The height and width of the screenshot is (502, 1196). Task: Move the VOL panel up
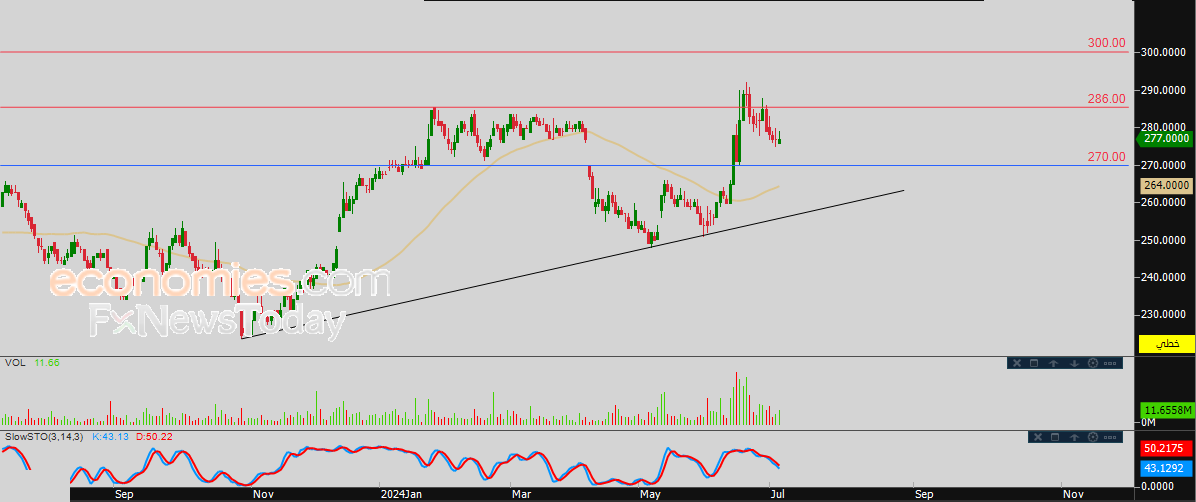coord(1055,363)
